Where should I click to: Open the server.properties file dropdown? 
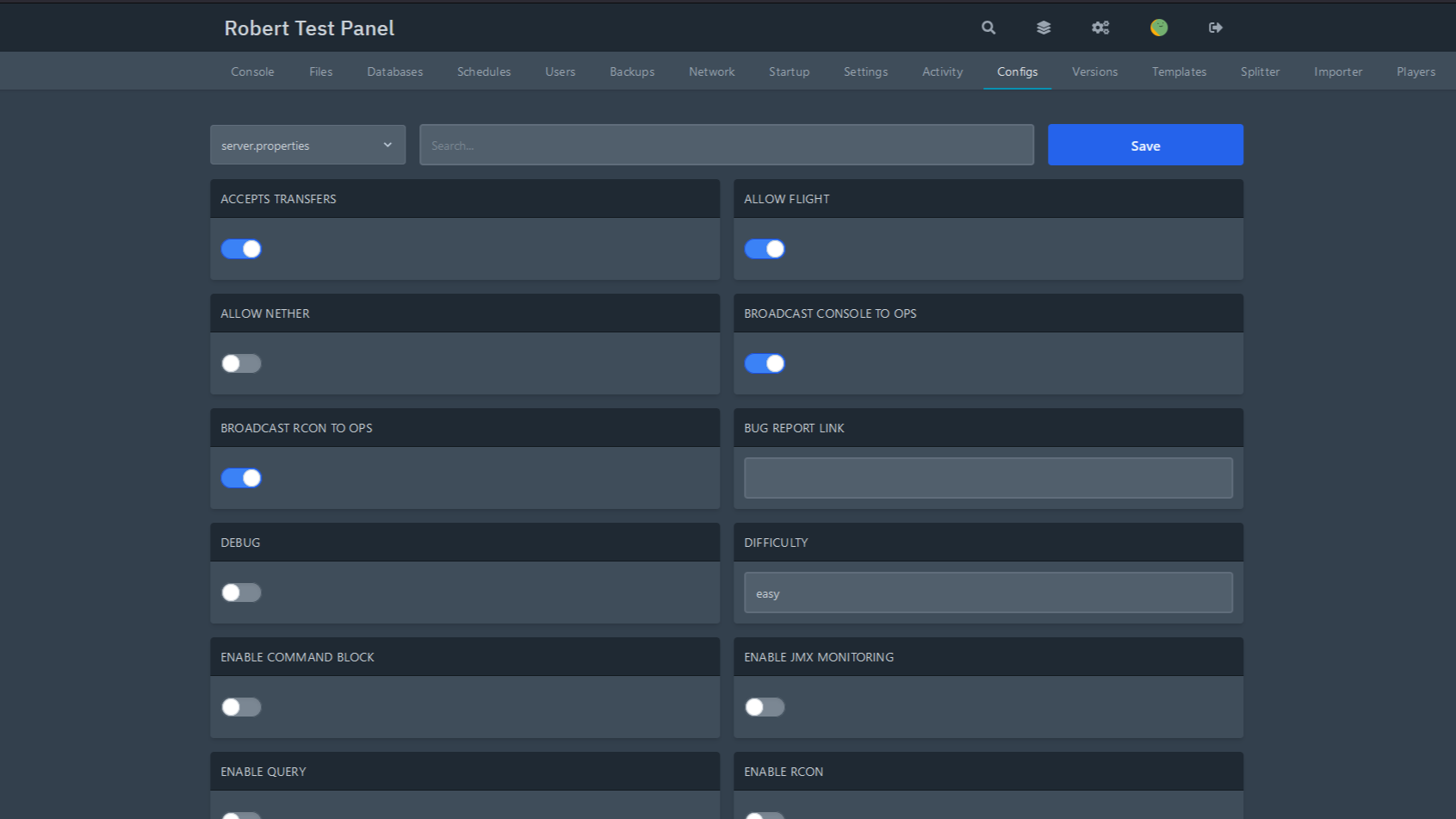[307, 145]
